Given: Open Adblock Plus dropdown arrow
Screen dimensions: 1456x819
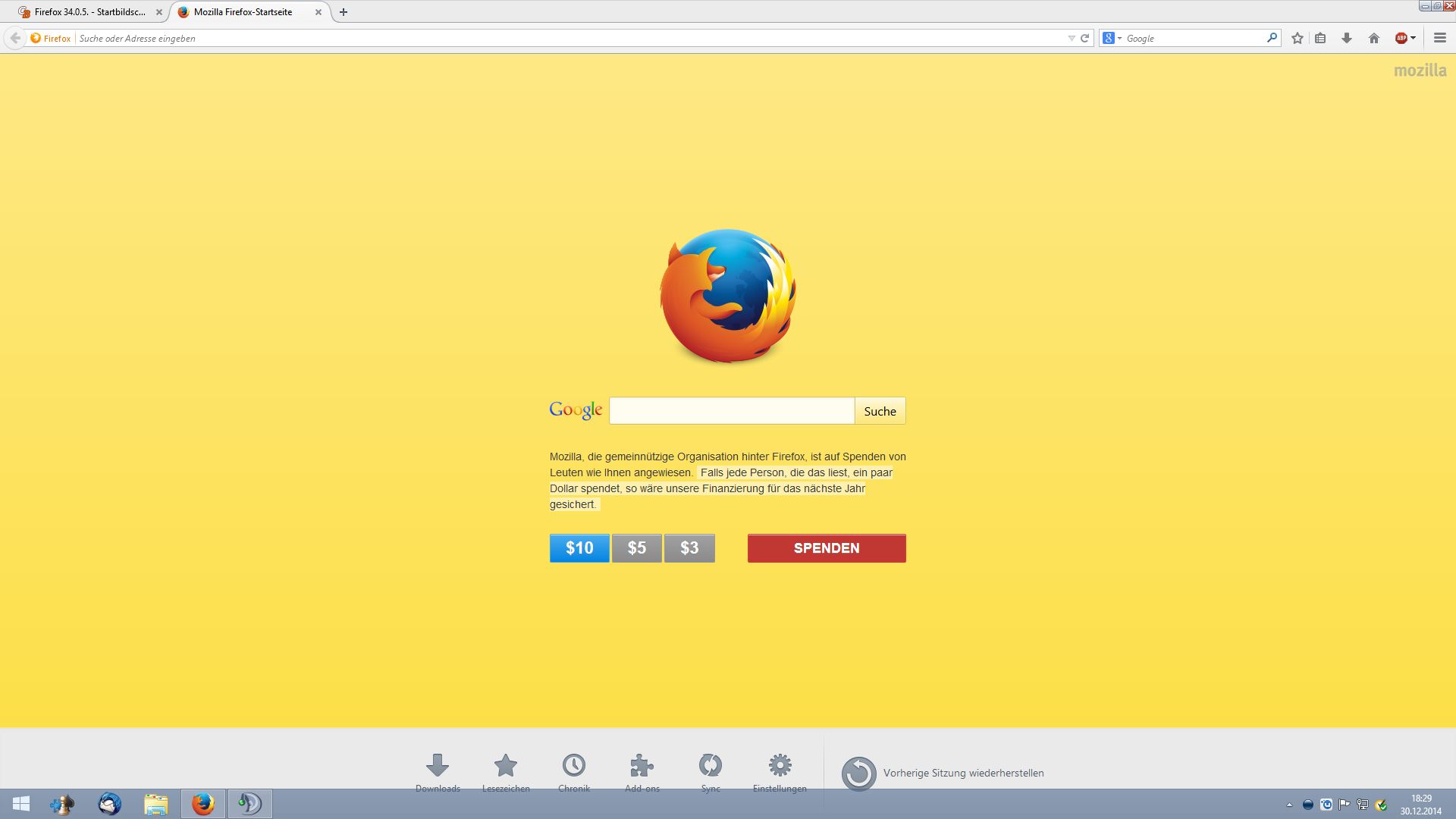Looking at the screenshot, I should pos(1414,38).
